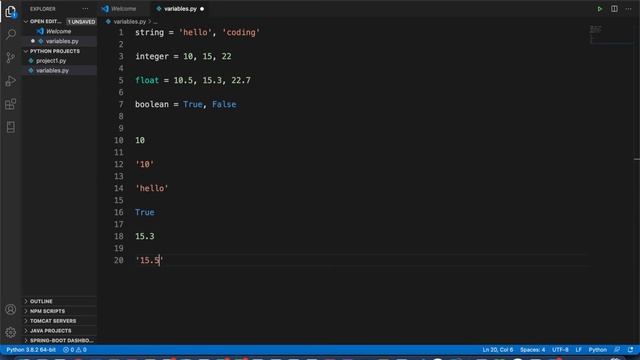Click the editor vertical scrollbar marker
This screenshot has width=640, height=360.
tap(637, 159)
